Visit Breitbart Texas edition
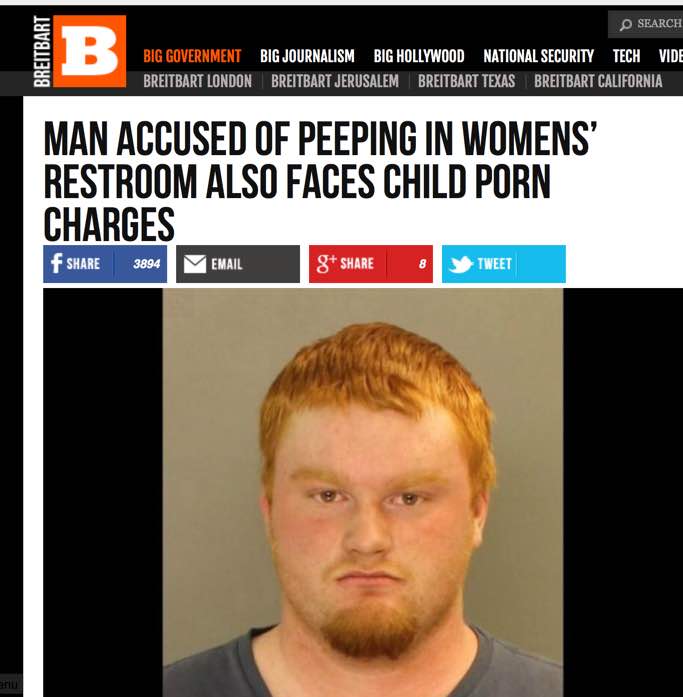Image resolution: width=683 pixels, height=697 pixels. (x=466, y=81)
